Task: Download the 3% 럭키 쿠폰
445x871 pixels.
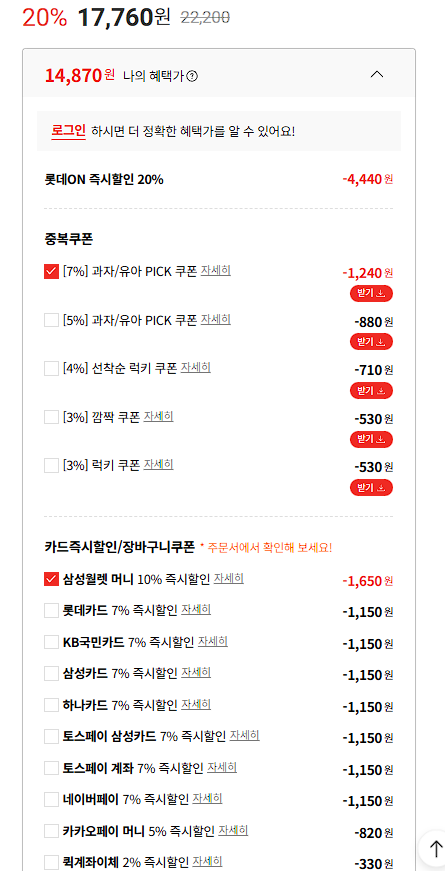Action: (x=371, y=488)
